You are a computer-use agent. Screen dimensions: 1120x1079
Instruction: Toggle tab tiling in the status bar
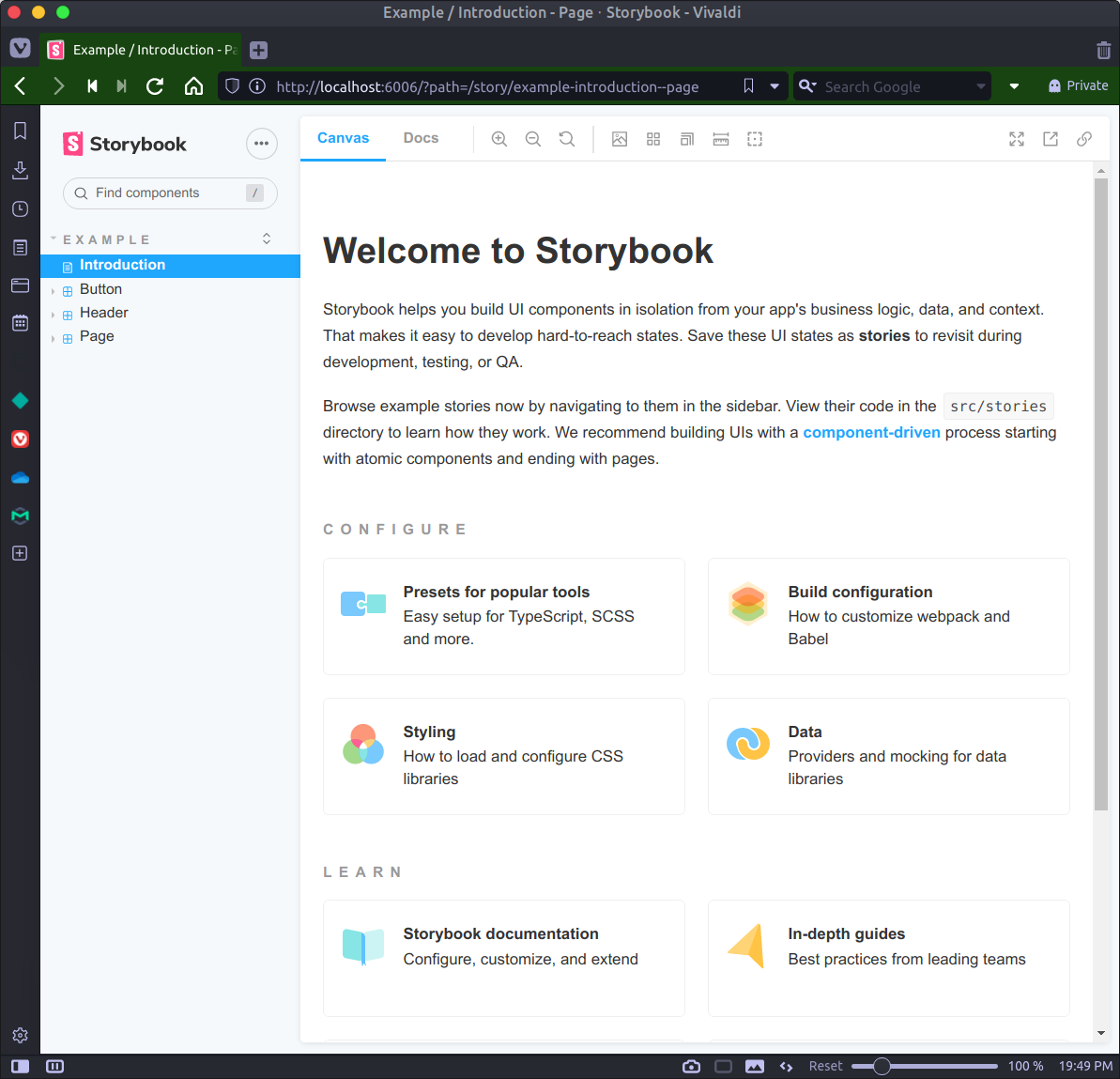pos(55,1066)
